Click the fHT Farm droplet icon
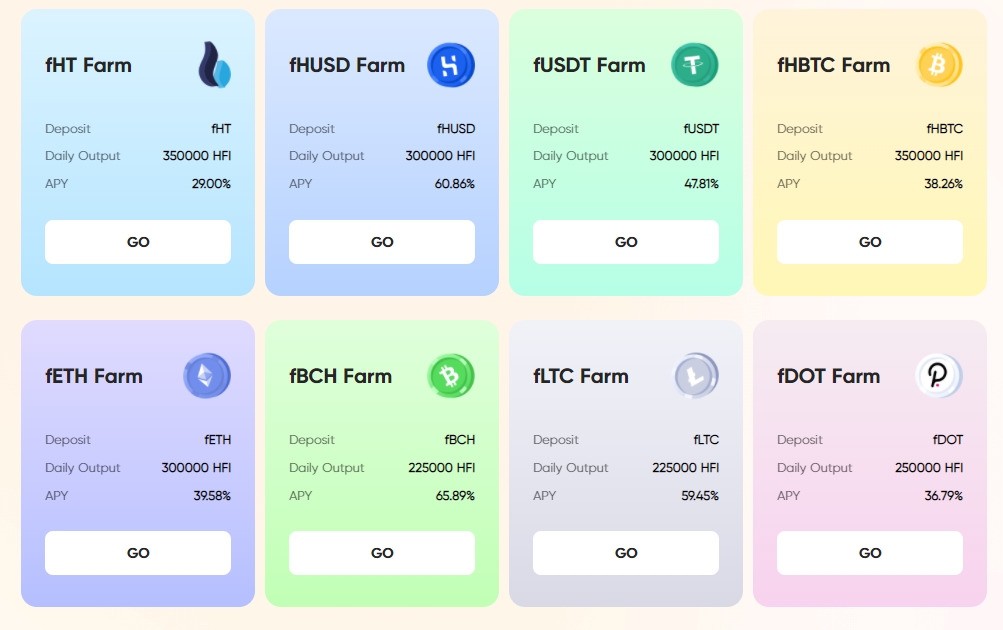 (x=214, y=65)
